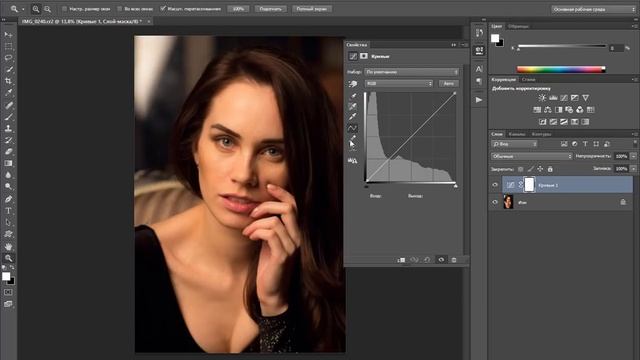Select the Dodge tool in the toolbox
Screen dimensions: 640x360
(x=8, y=187)
